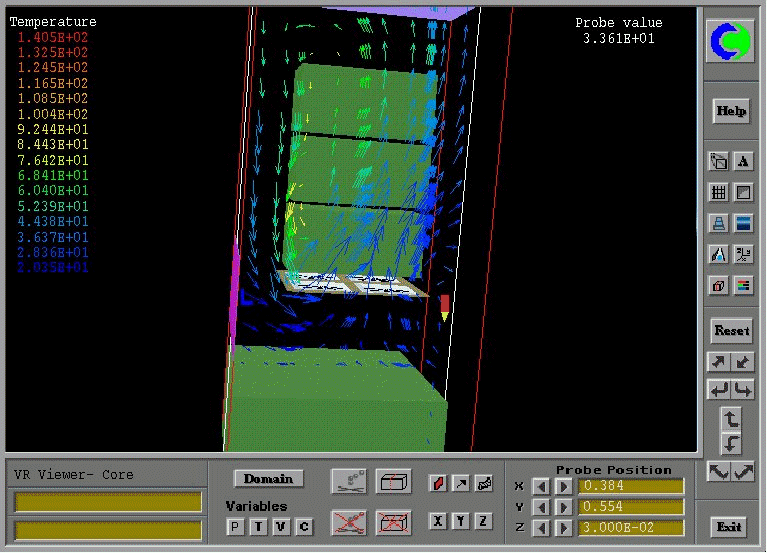Viewport: 767px width, 553px height.
Task: Click the red contour plane icon
Action: click(x=438, y=483)
